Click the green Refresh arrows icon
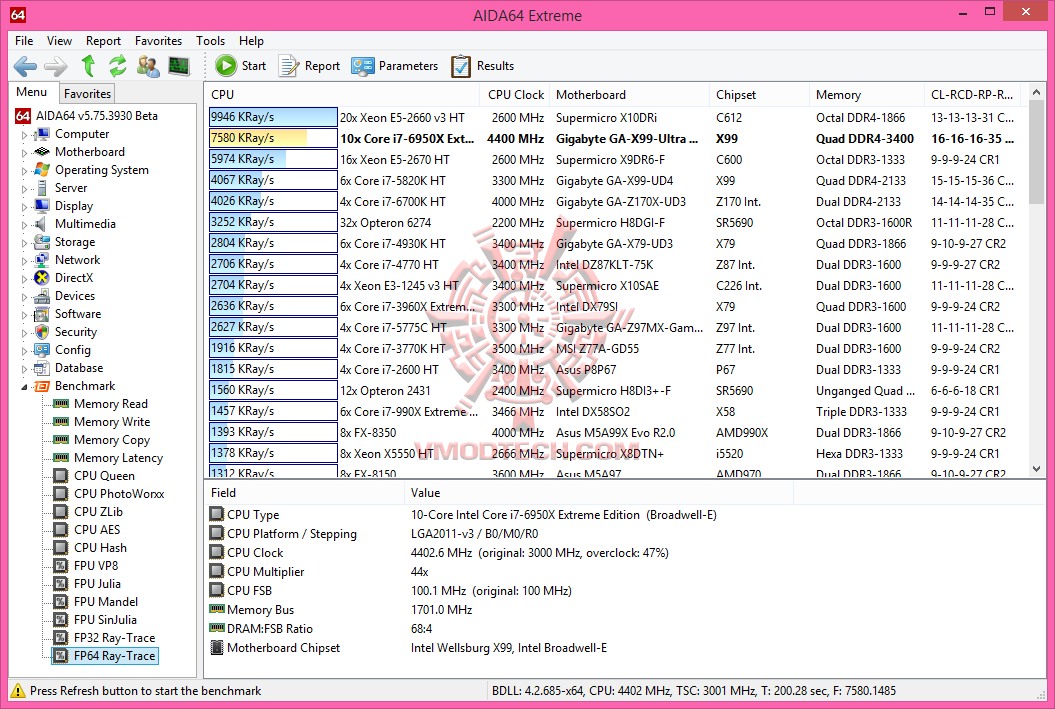Screen dimensions: 1055x709 [x=118, y=66]
